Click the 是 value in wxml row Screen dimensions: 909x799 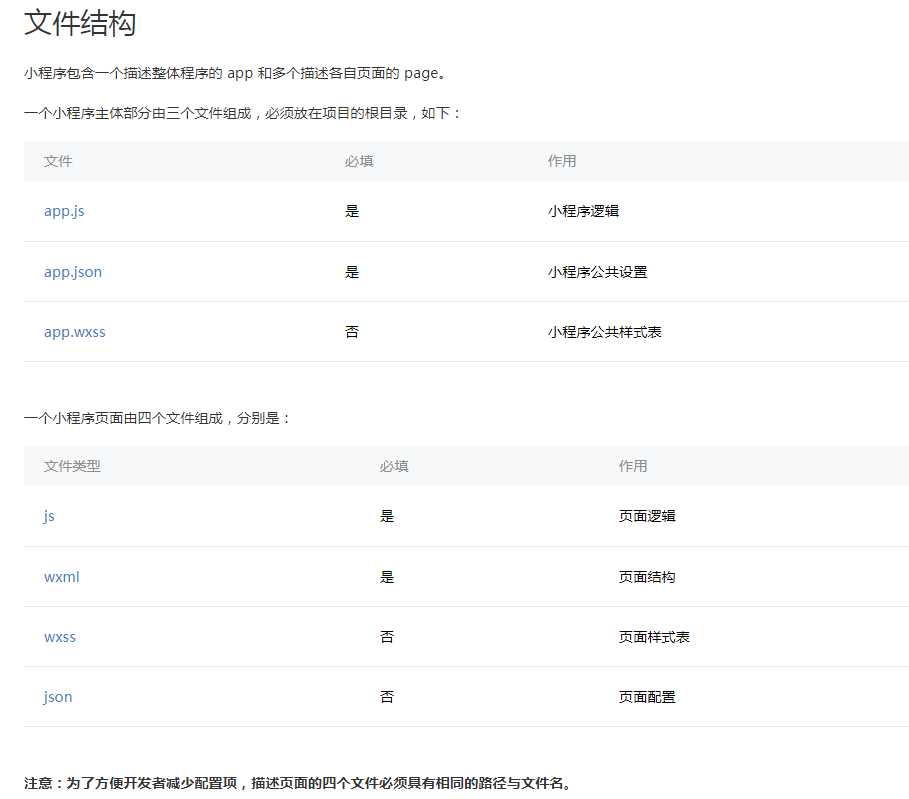point(387,577)
